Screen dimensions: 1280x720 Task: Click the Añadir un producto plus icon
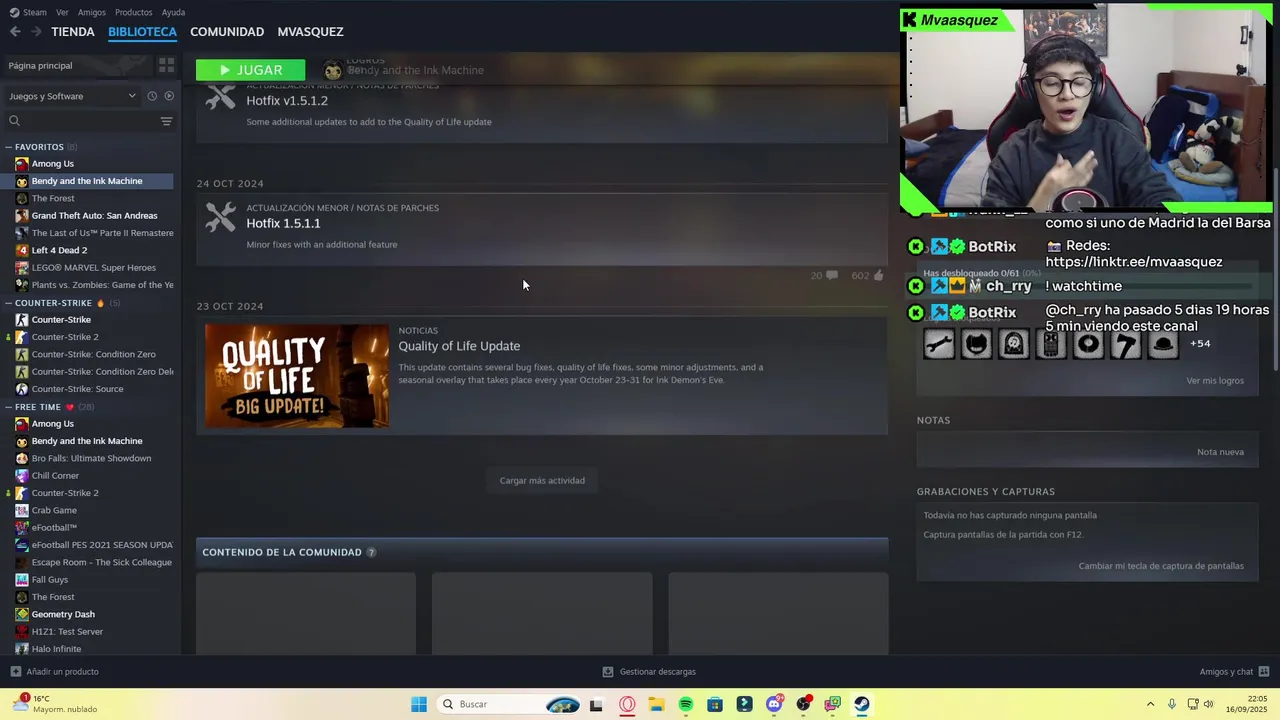(x=15, y=672)
